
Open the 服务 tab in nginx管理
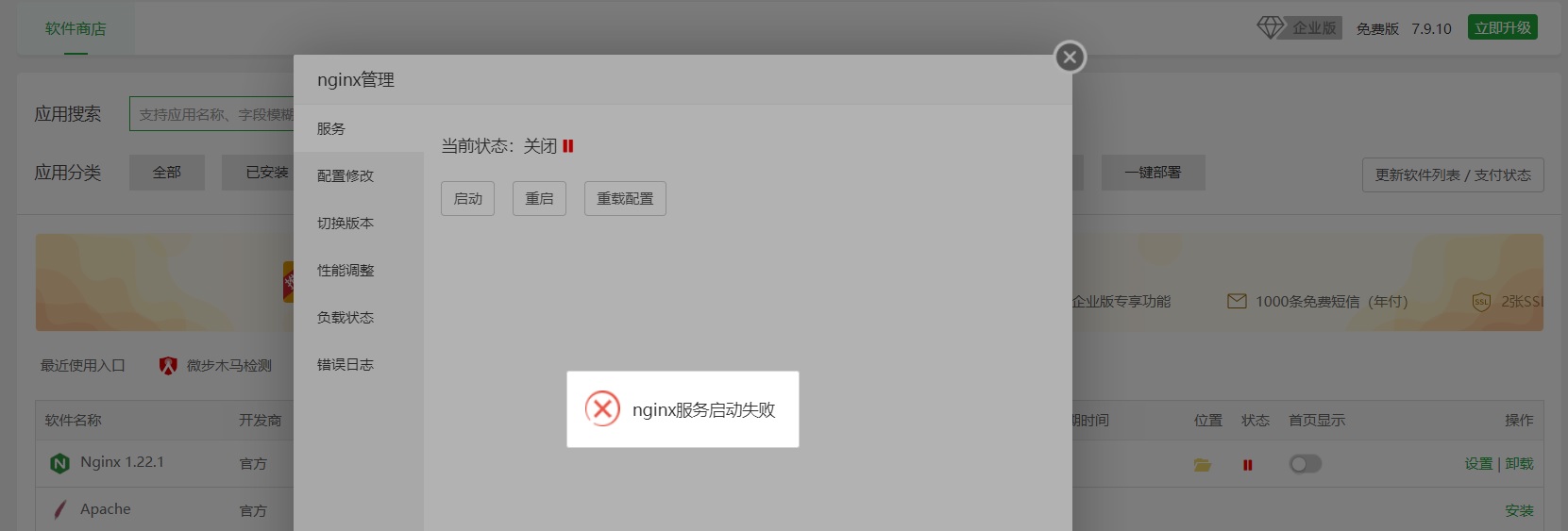tap(359, 128)
